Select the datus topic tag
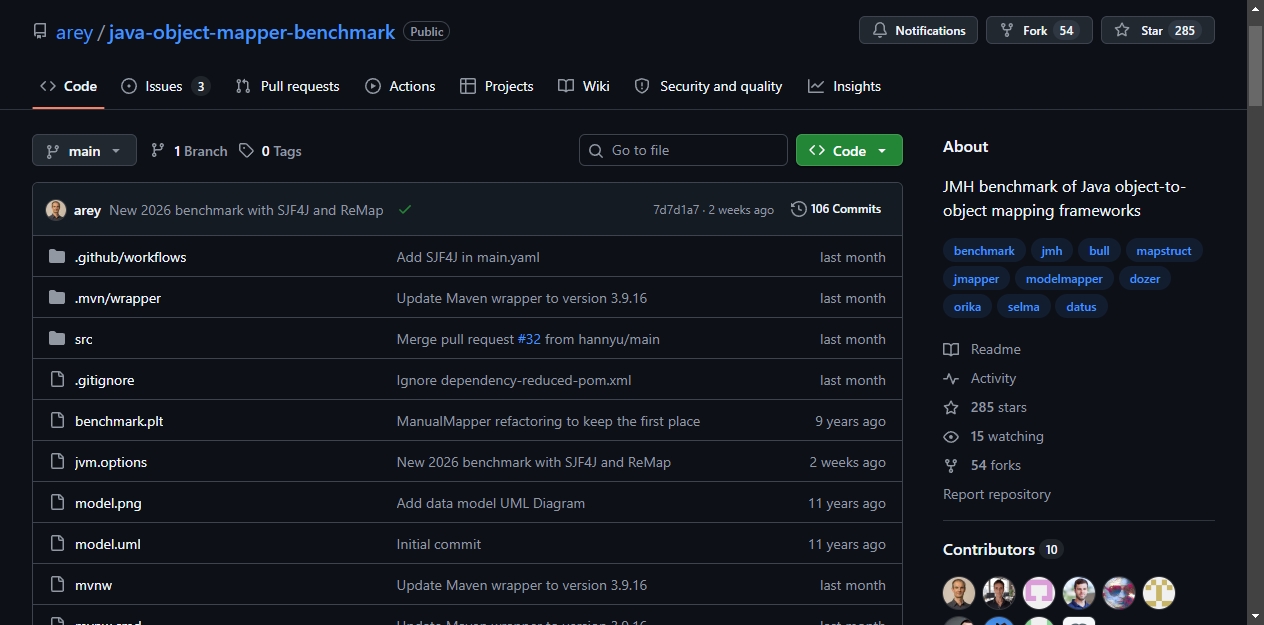Image resolution: width=1264 pixels, height=625 pixels. pyautogui.click(x=1081, y=307)
